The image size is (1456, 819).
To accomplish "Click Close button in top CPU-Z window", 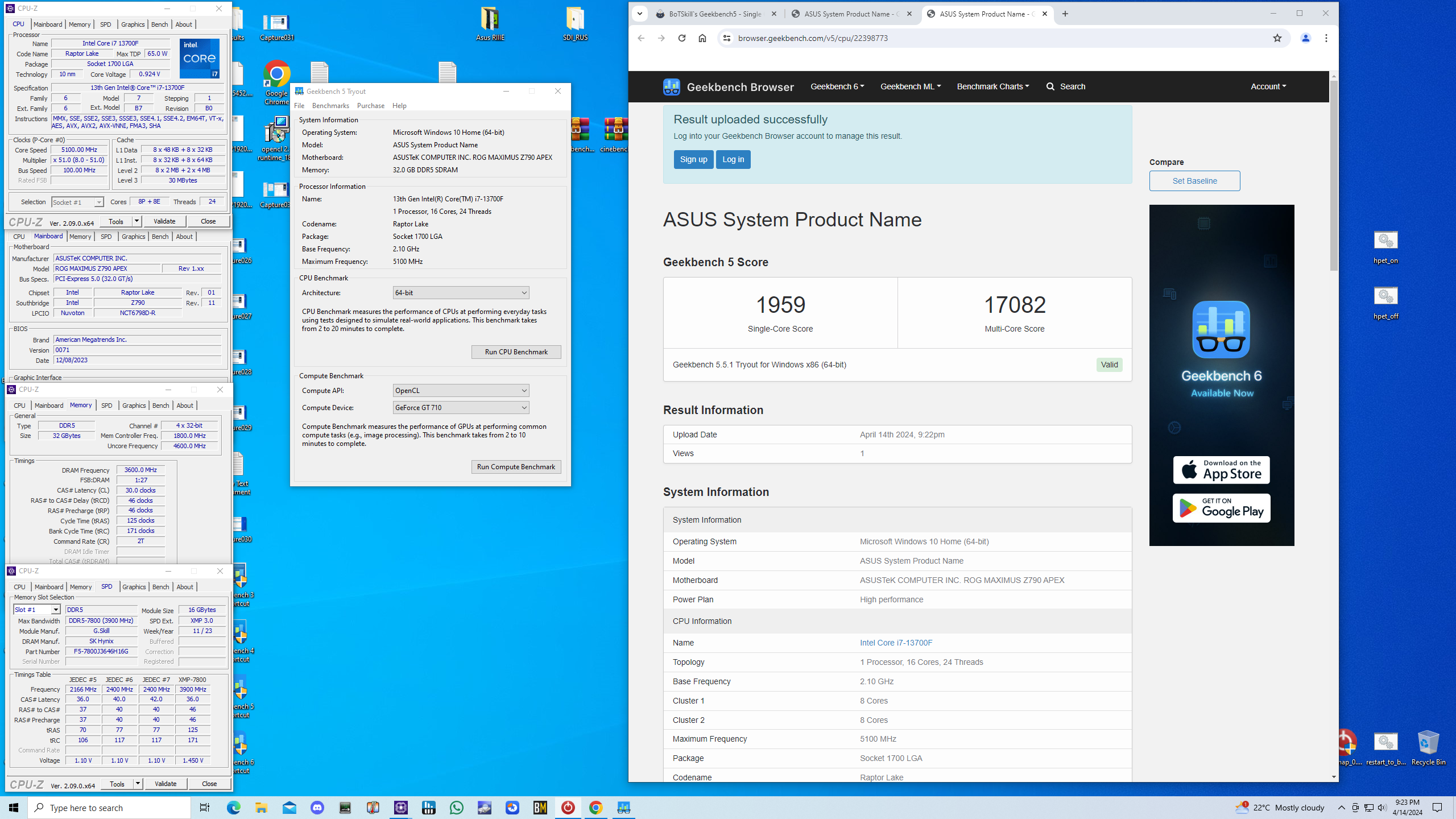I will click(208, 221).
